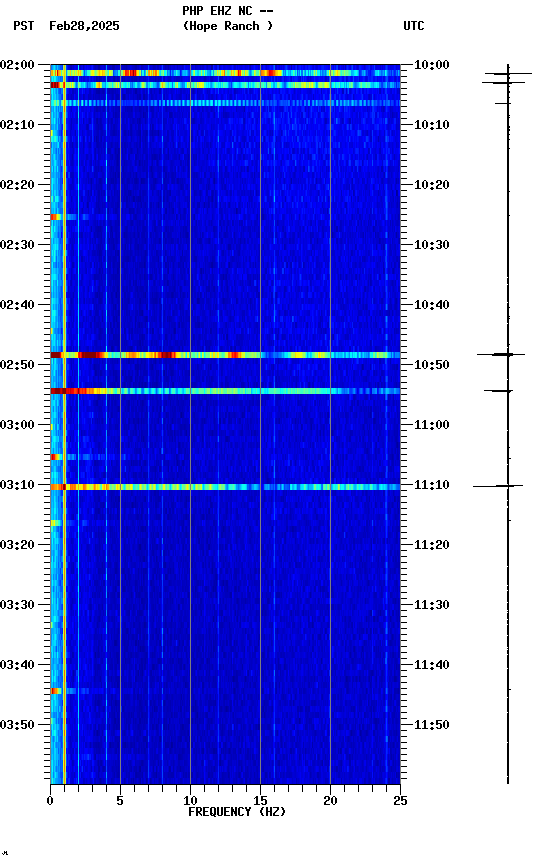Click the faint event band near 02:06
Viewport: 552px width, 864px height.
pos(225,103)
